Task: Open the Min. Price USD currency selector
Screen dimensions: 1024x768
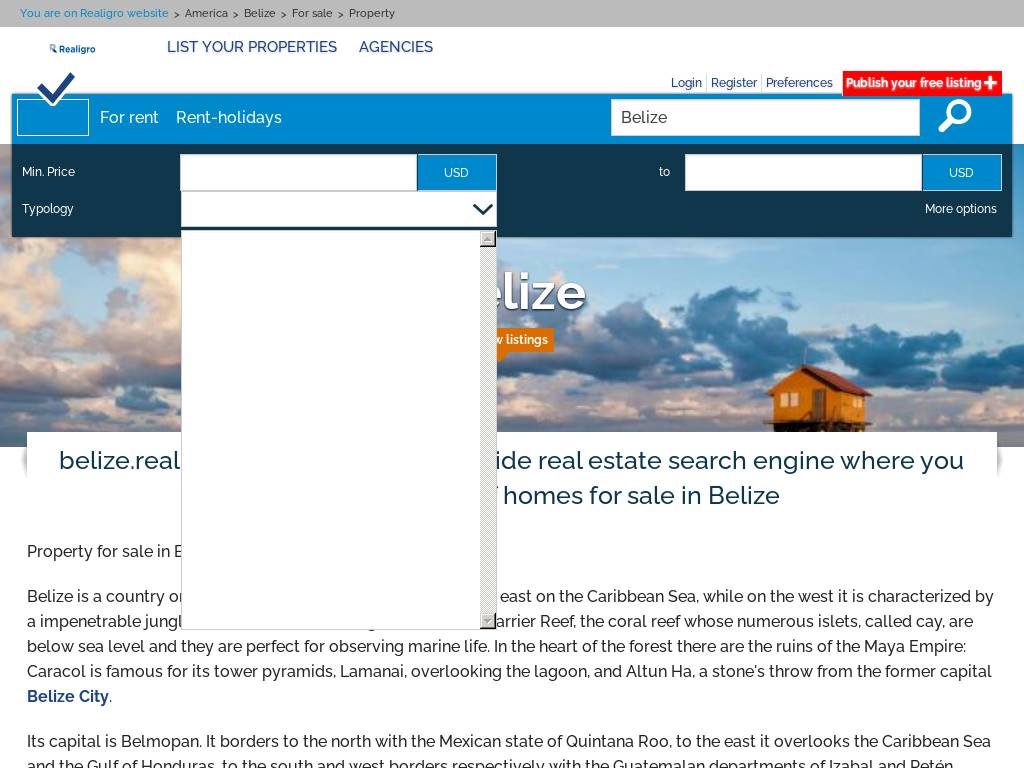Action: (456, 172)
